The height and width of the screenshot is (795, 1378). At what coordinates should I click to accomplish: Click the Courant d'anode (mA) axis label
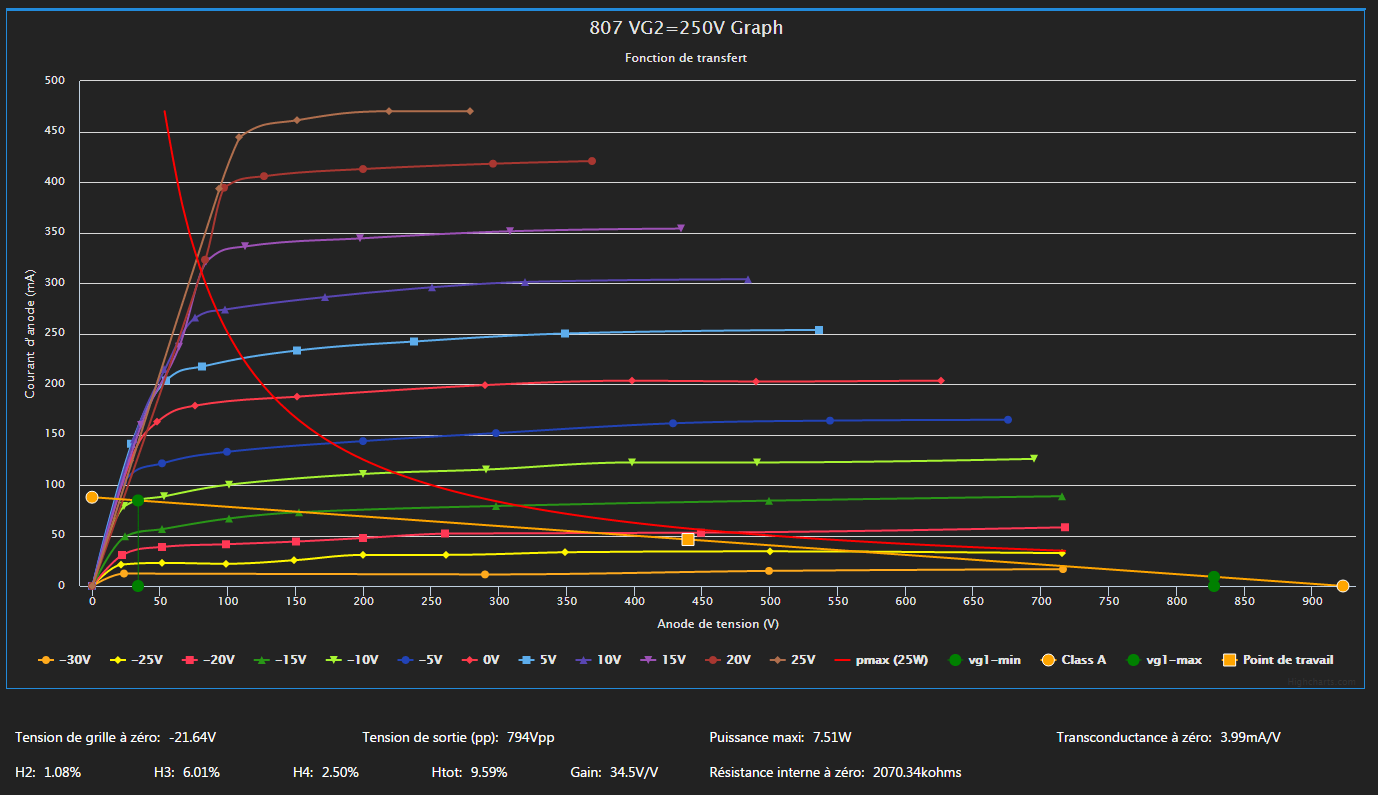tap(30, 333)
